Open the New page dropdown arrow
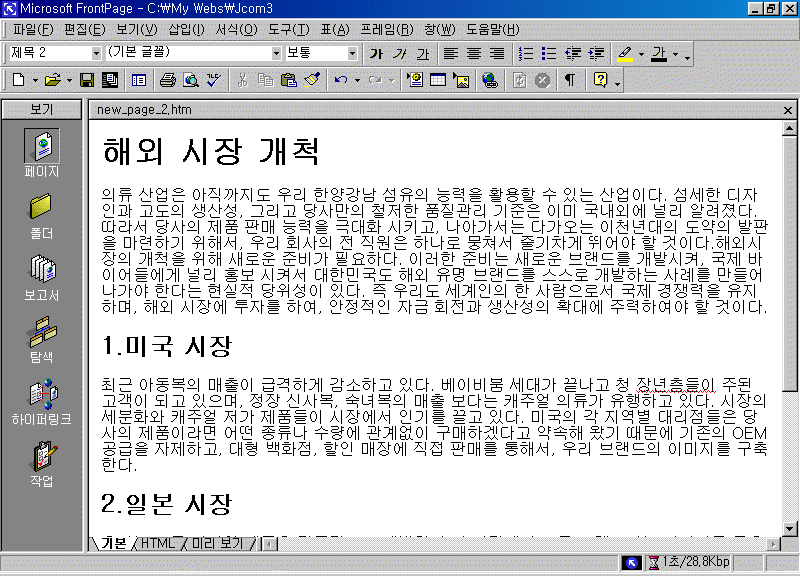The height and width of the screenshot is (576, 800). tap(35, 81)
